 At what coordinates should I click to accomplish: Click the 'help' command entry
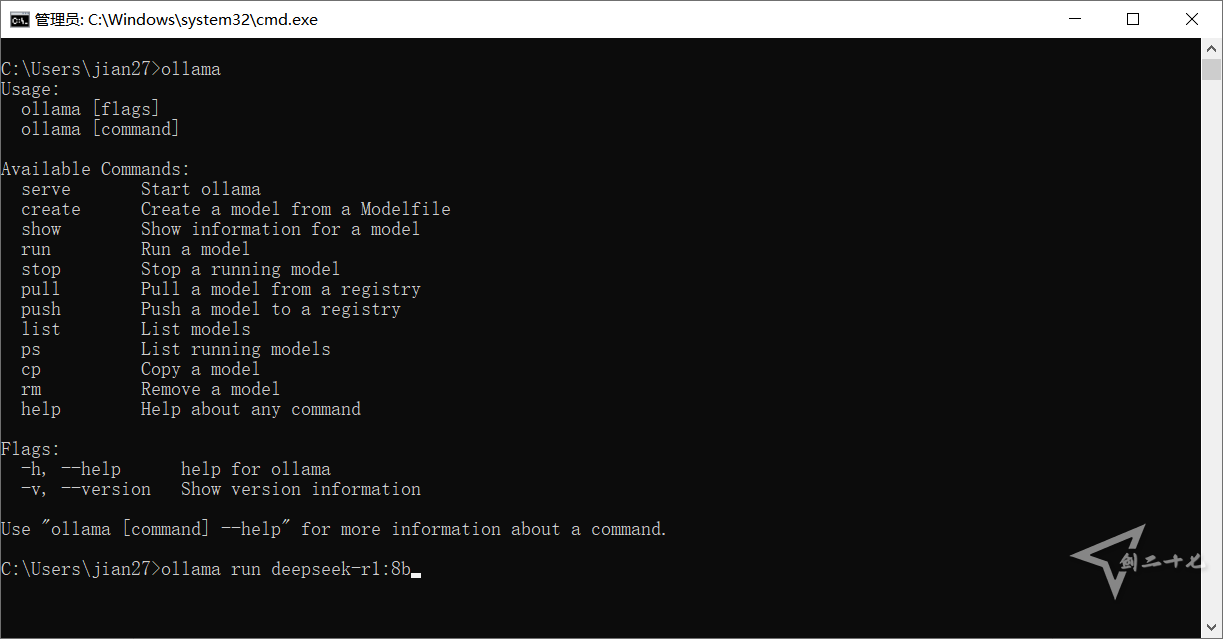click(41, 409)
